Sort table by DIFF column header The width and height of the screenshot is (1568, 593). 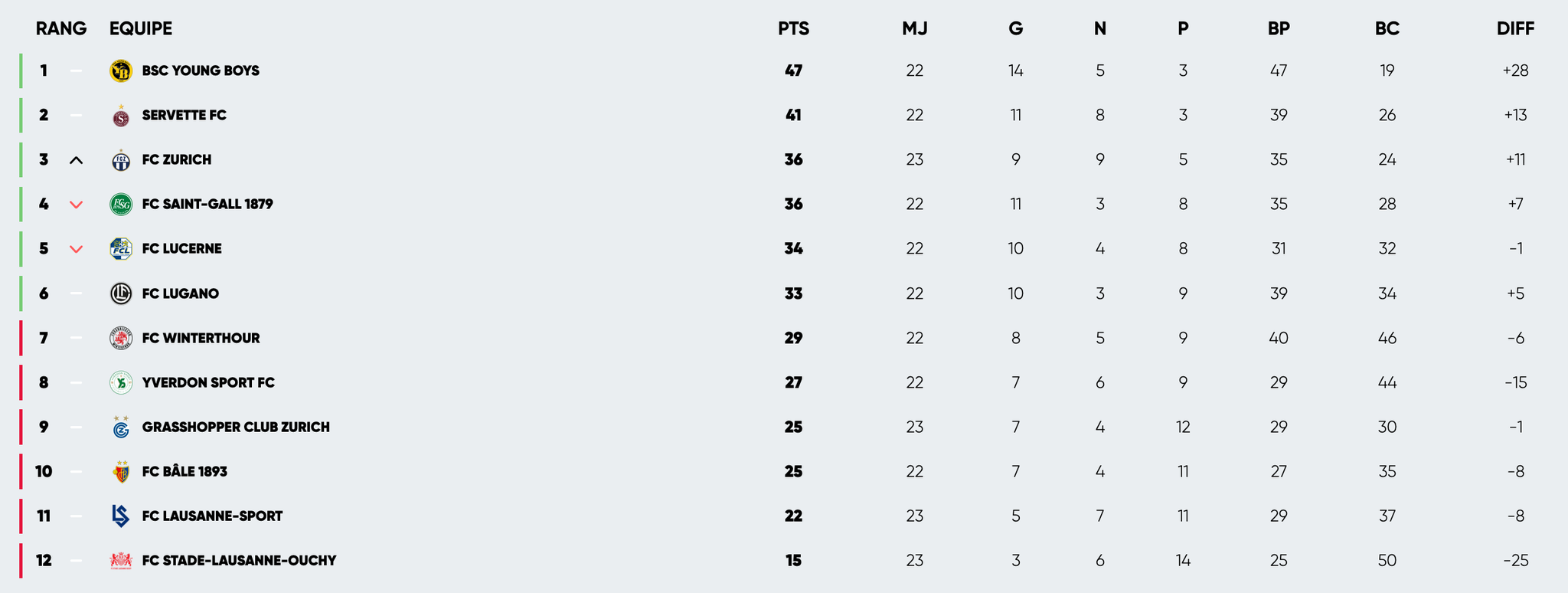(1515, 28)
